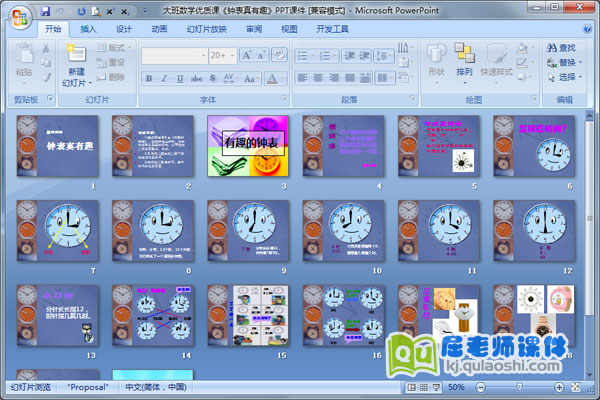
Task: Open the Layout (版式) dropdown
Action: tap(114, 47)
